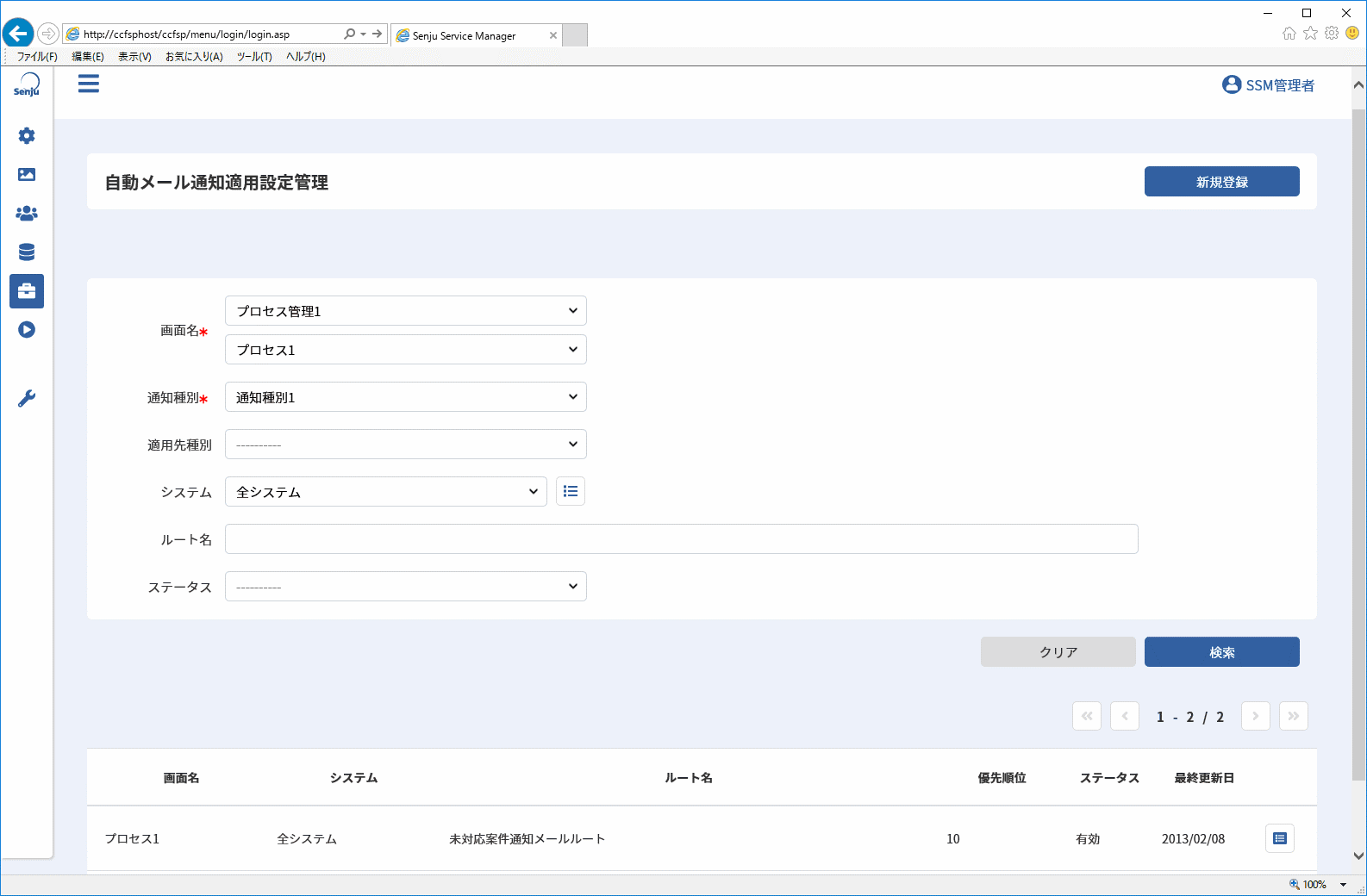The height and width of the screenshot is (896, 1367).
Task: Open the image icon in sidebar
Action: click(x=27, y=174)
